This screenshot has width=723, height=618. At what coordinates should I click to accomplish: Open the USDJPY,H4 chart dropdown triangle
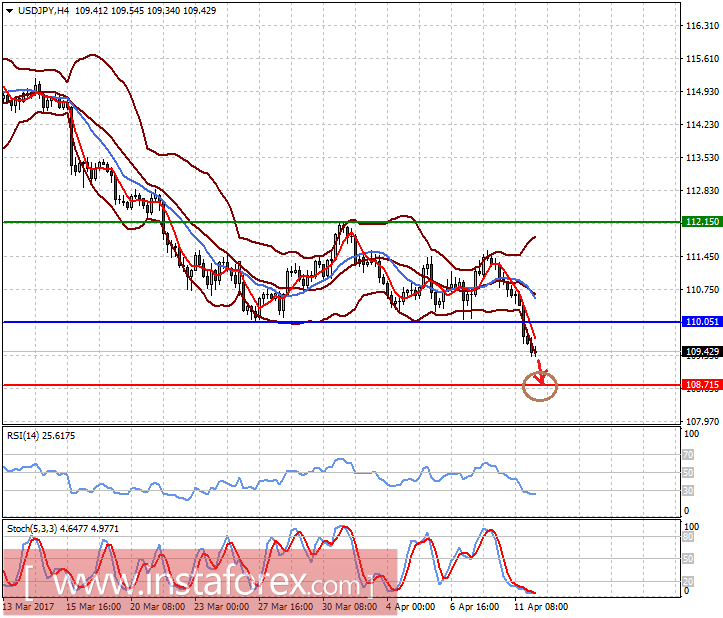coord(9,11)
